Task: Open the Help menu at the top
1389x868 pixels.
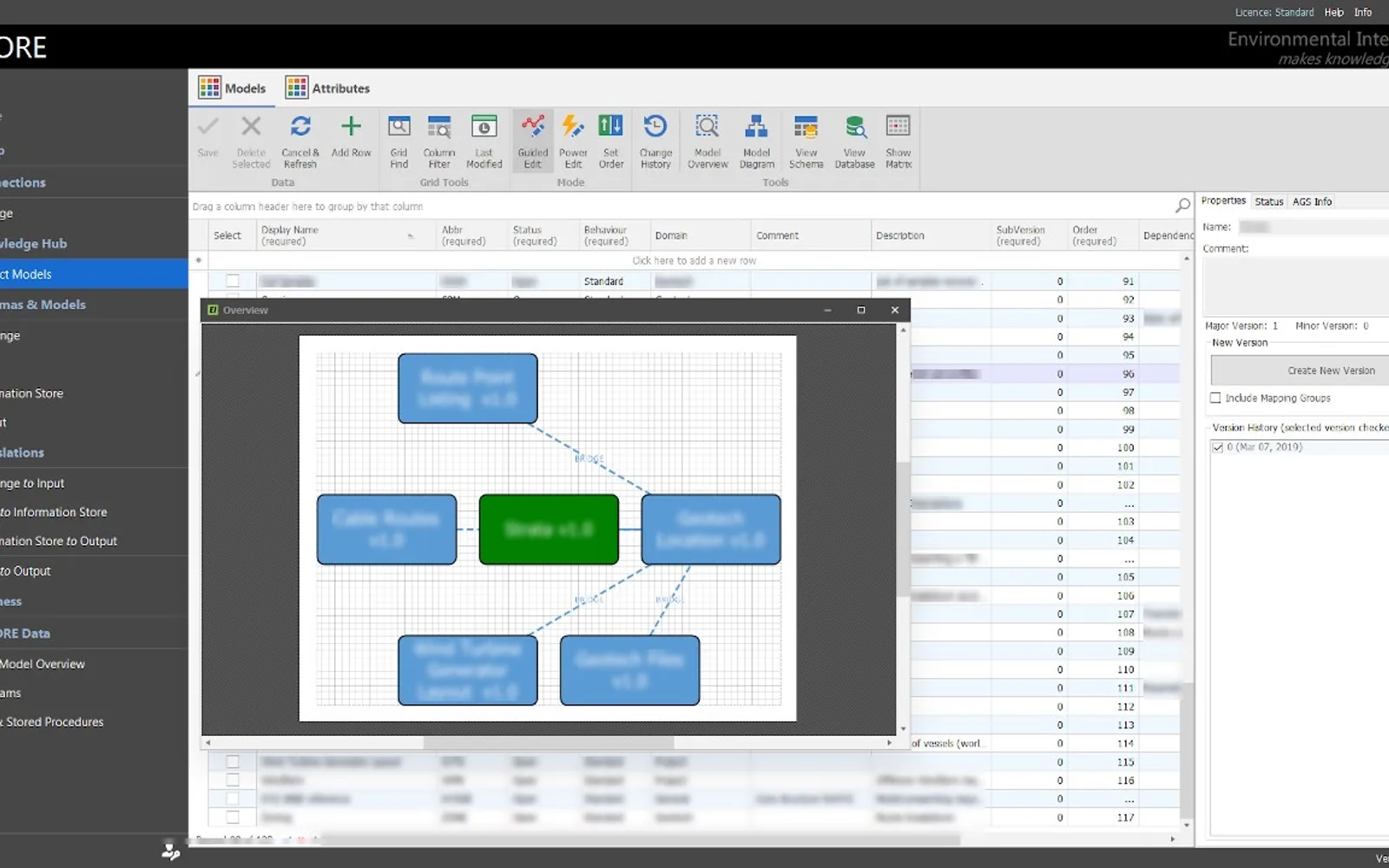Action: [x=1334, y=12]
